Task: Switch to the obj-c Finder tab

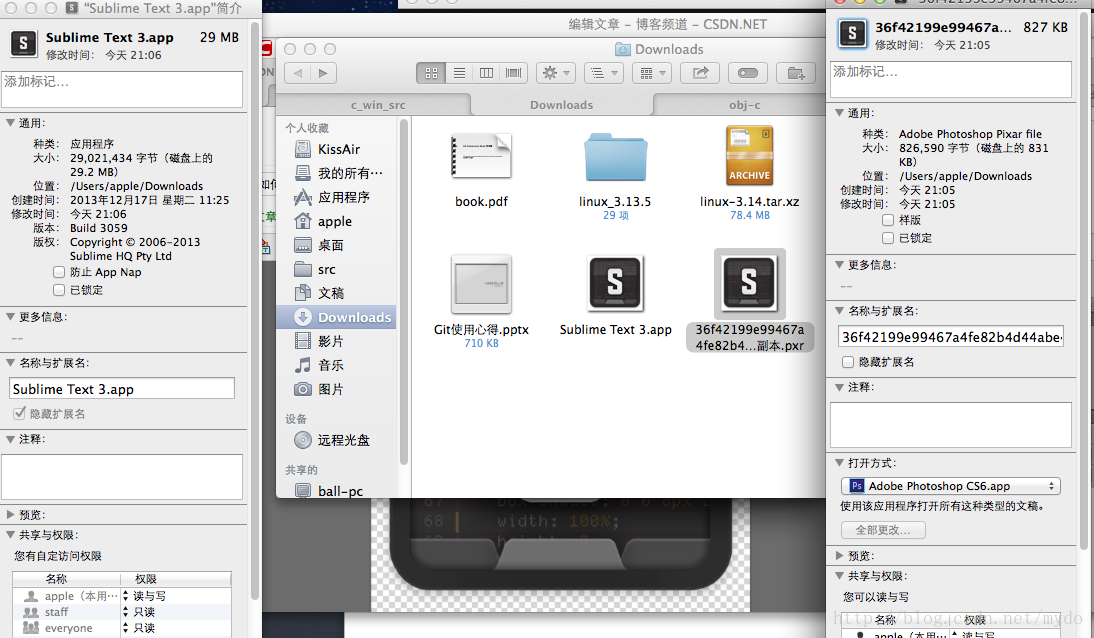Action: coord(744,105)
